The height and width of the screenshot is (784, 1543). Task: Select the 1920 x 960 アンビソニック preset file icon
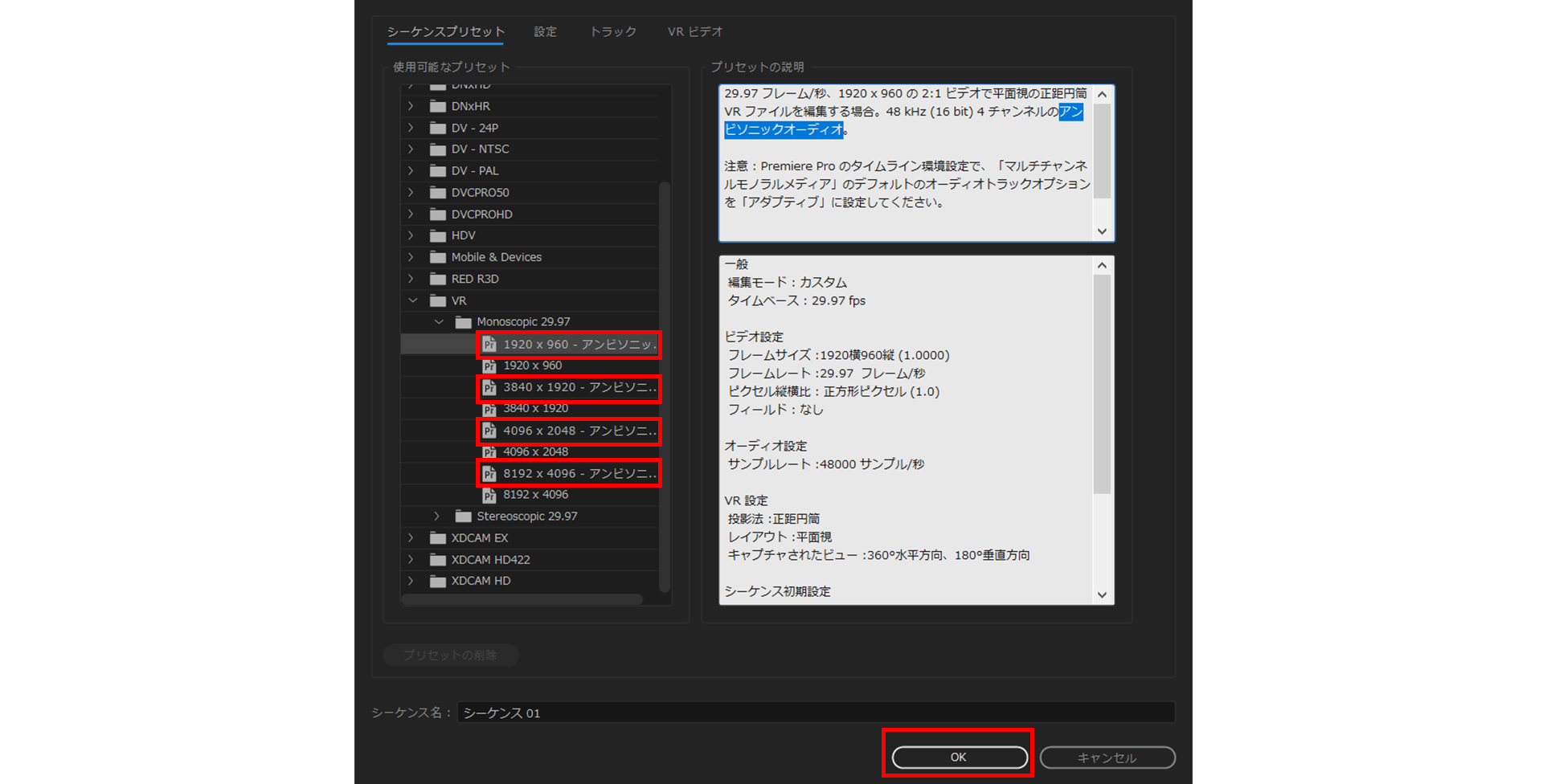[x=489, y=345]
